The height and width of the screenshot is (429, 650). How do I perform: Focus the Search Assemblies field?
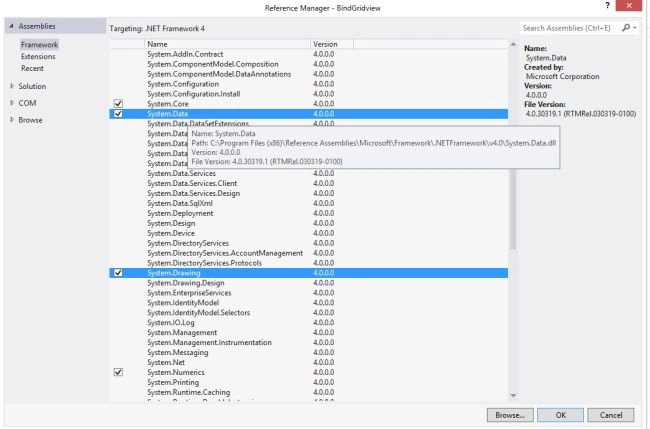click(x=570, y=28)
